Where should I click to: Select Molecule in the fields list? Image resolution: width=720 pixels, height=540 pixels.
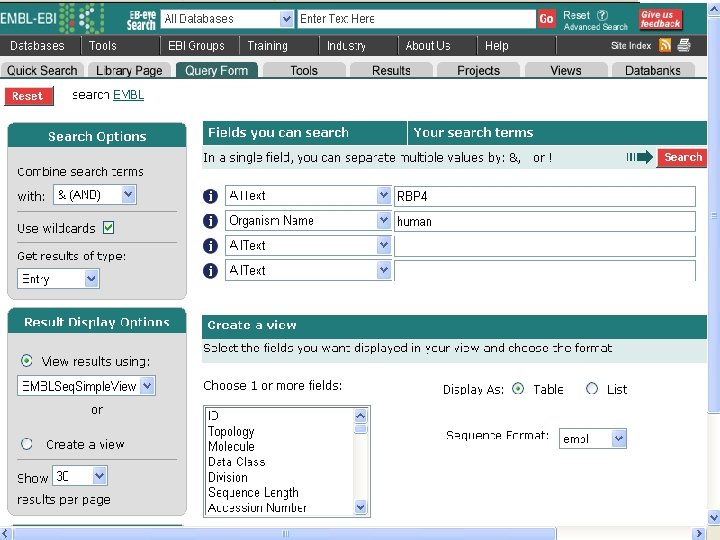coord(231,446)
